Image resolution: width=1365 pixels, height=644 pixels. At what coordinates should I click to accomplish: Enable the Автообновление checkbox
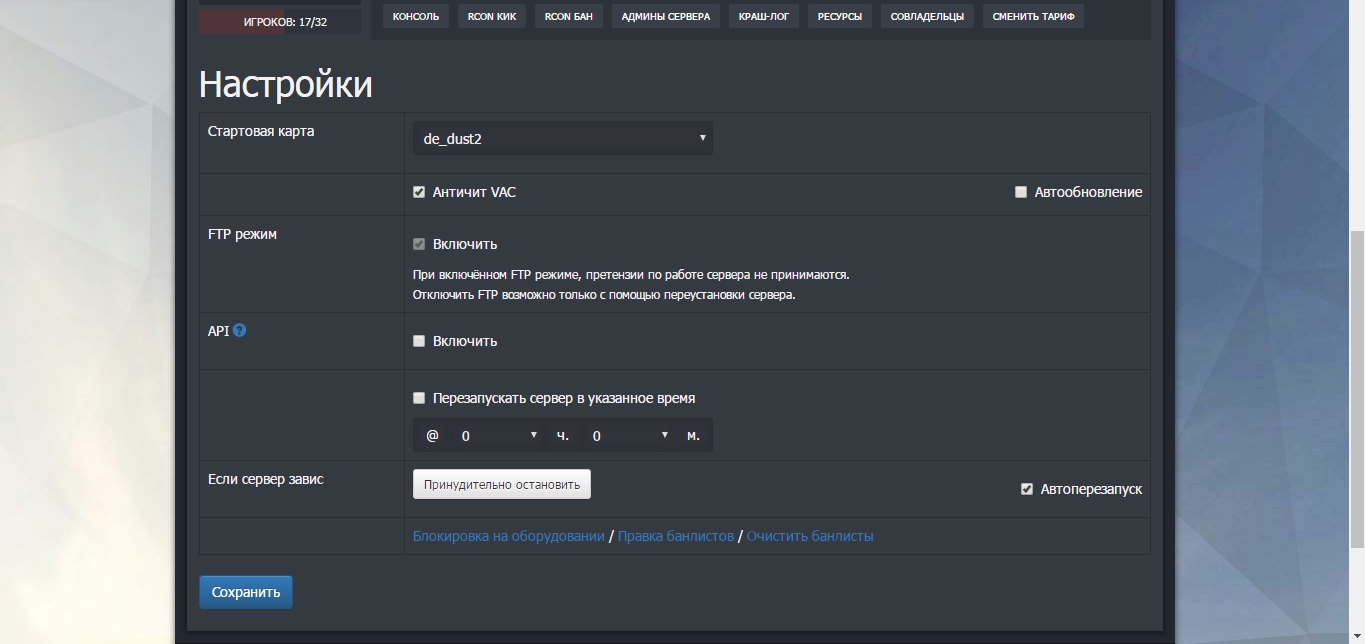click(1021, 192)
